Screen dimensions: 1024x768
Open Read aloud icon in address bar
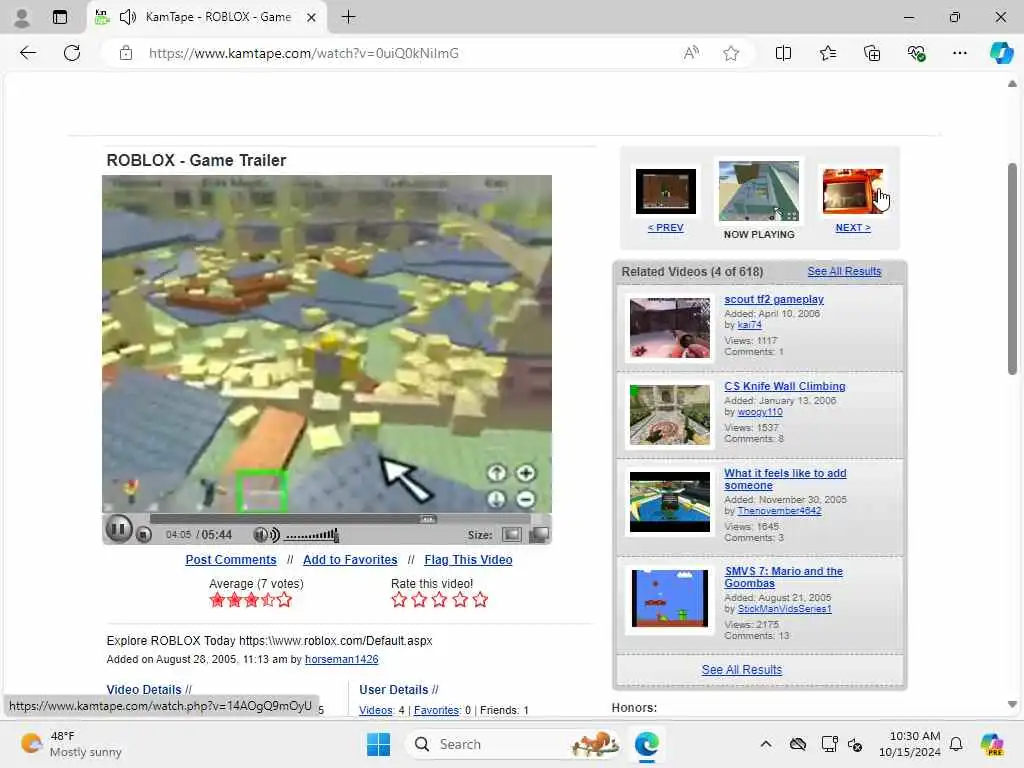691,53
